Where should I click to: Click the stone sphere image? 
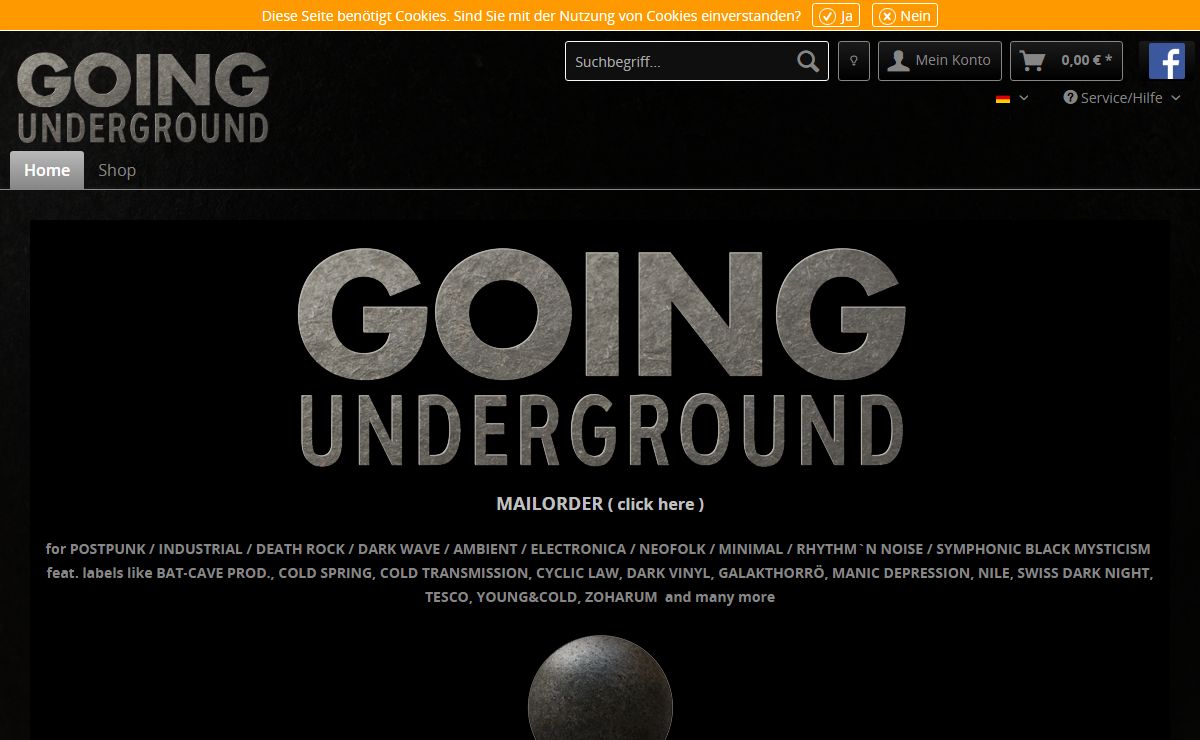600,688
